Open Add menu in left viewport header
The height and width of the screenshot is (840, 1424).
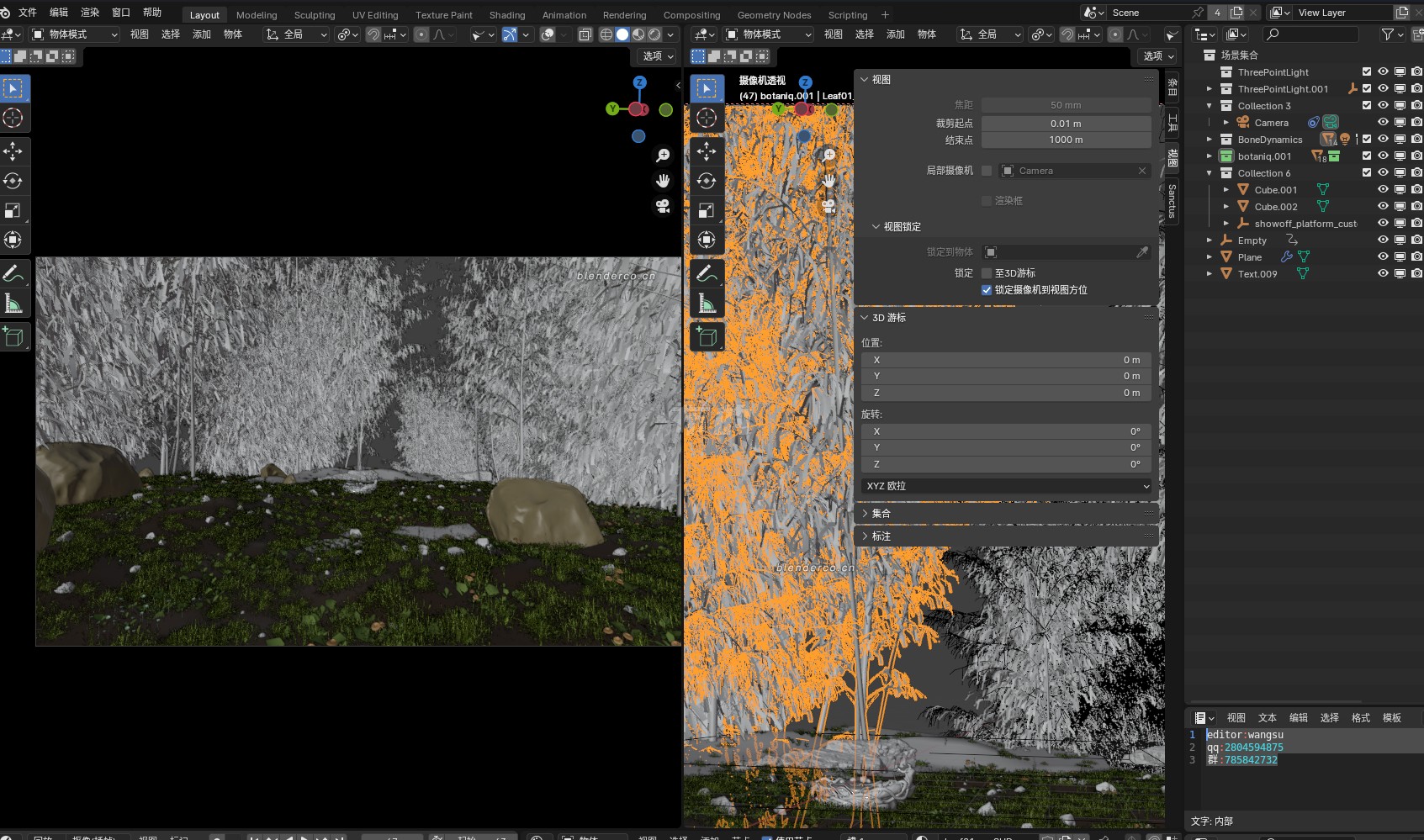point(202,34)
